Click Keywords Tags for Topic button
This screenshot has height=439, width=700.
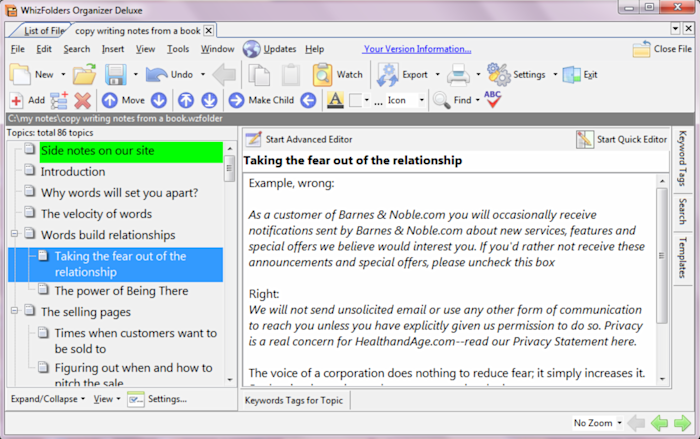[294, 400]
